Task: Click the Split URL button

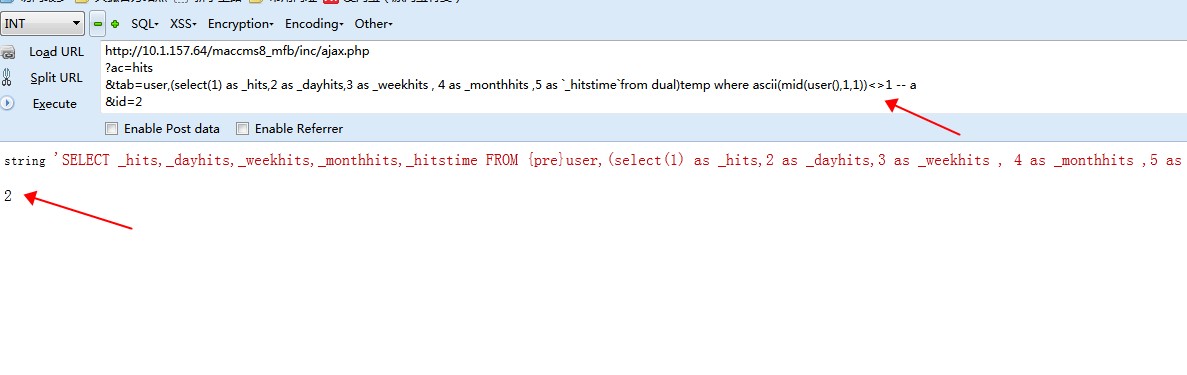Action: click(57, 77)
